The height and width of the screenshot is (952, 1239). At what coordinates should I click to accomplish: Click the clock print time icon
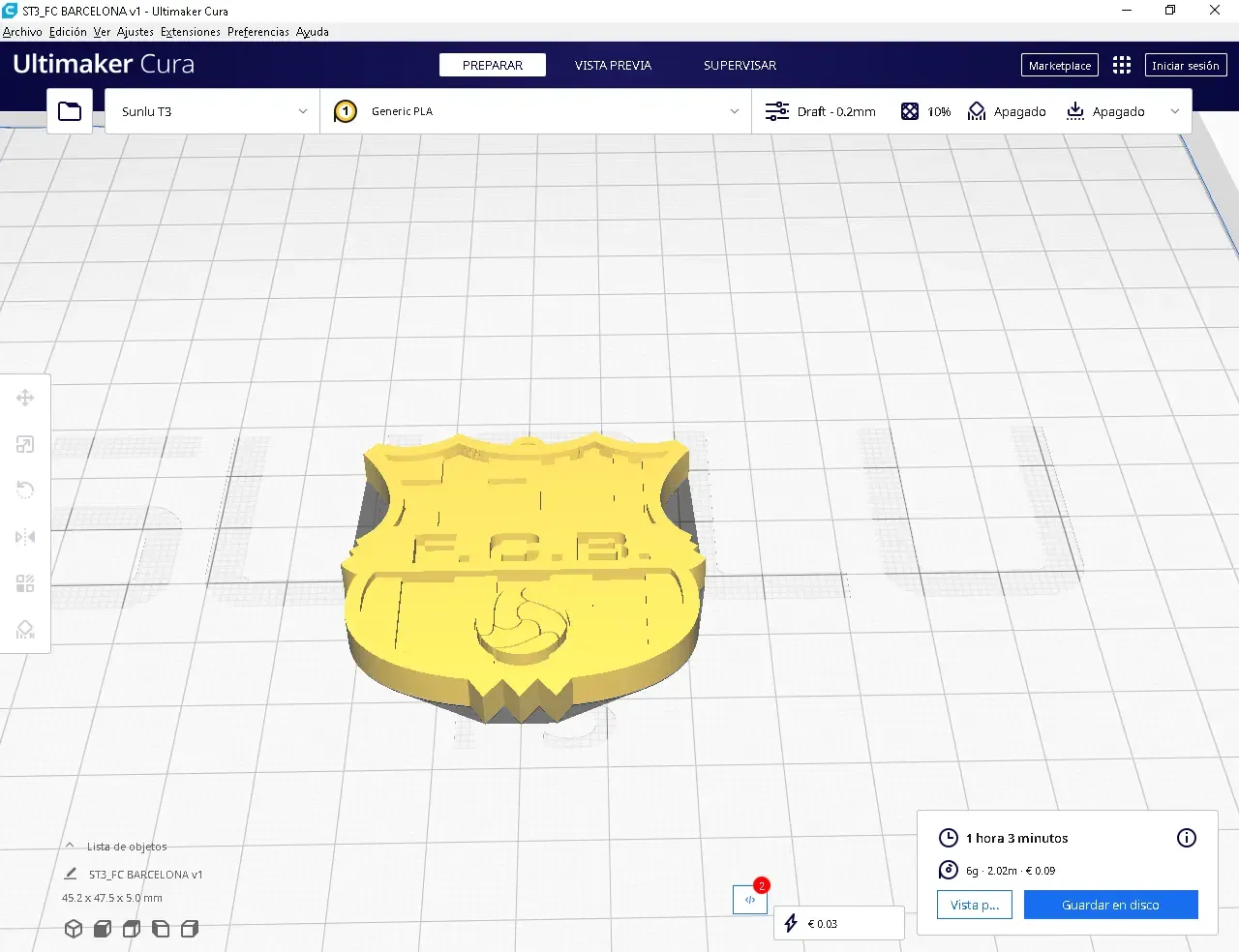[x=949, y=838]
